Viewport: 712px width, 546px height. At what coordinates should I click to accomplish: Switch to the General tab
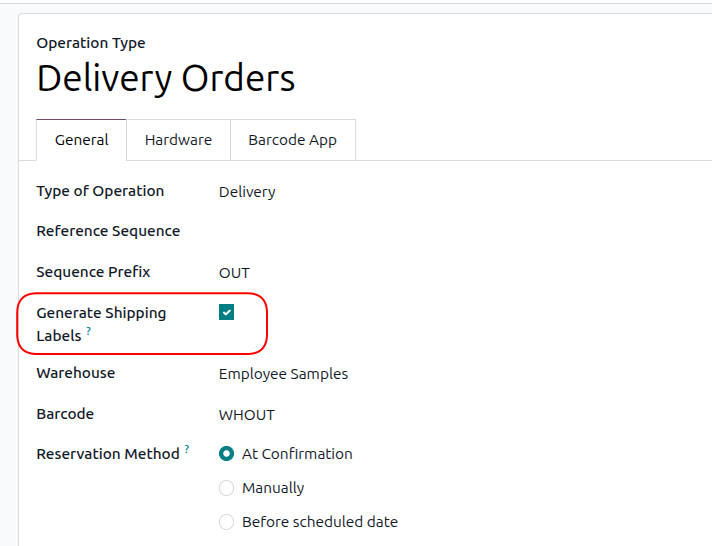point(82,140)
